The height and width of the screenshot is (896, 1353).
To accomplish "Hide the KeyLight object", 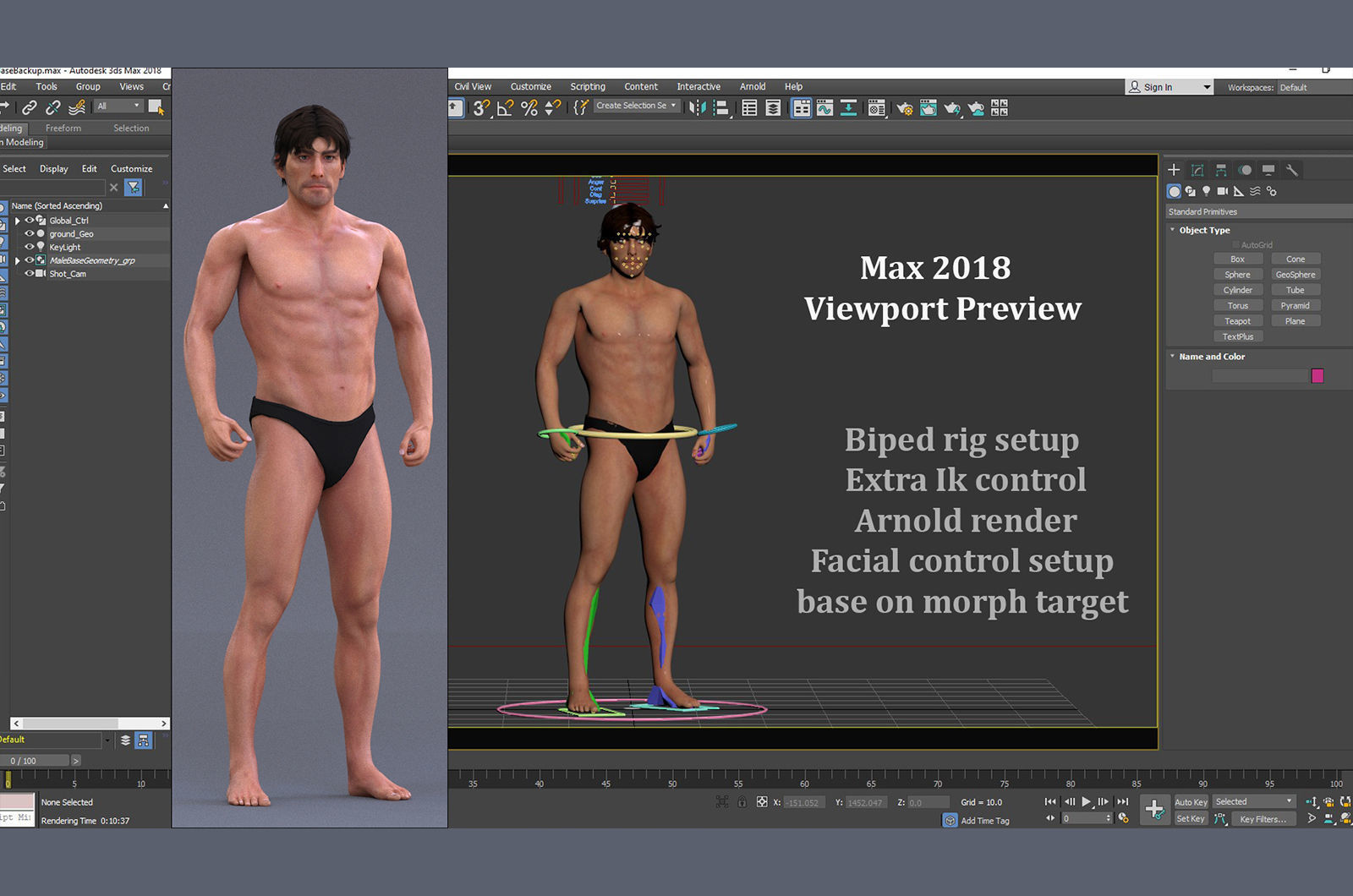I will coord(29,247).
